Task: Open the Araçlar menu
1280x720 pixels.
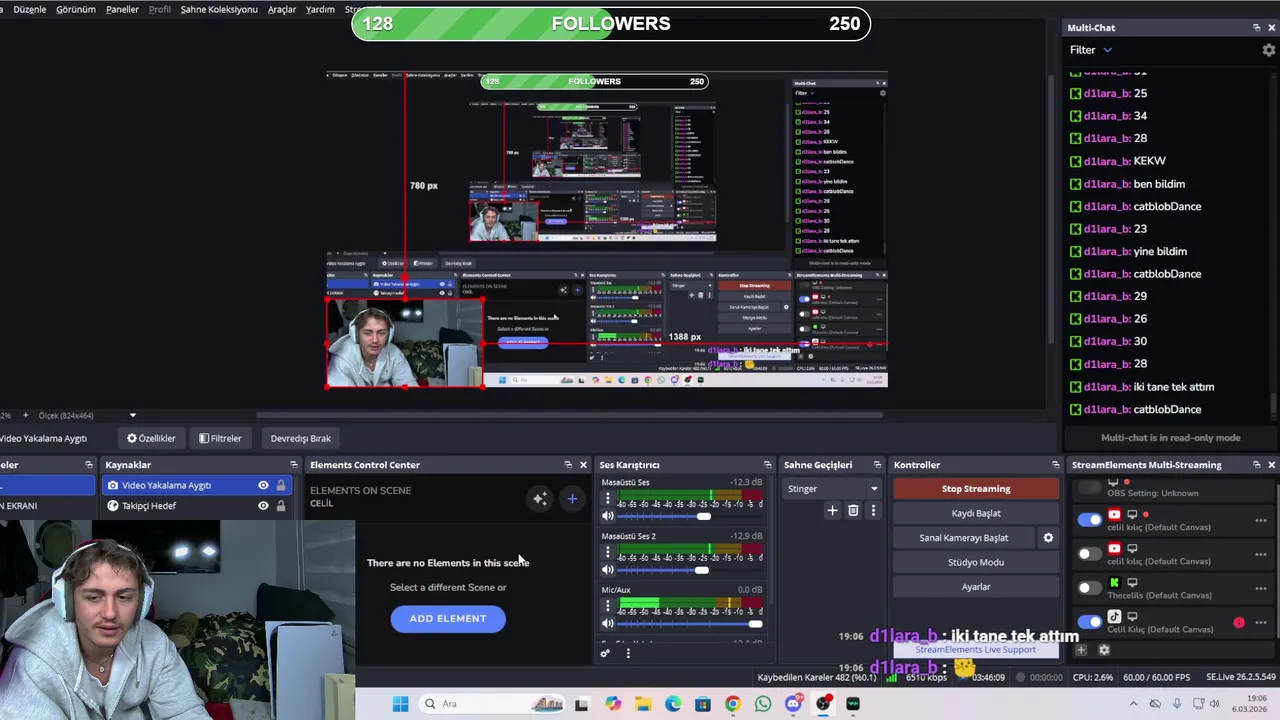Action: (x=282, y=9)
